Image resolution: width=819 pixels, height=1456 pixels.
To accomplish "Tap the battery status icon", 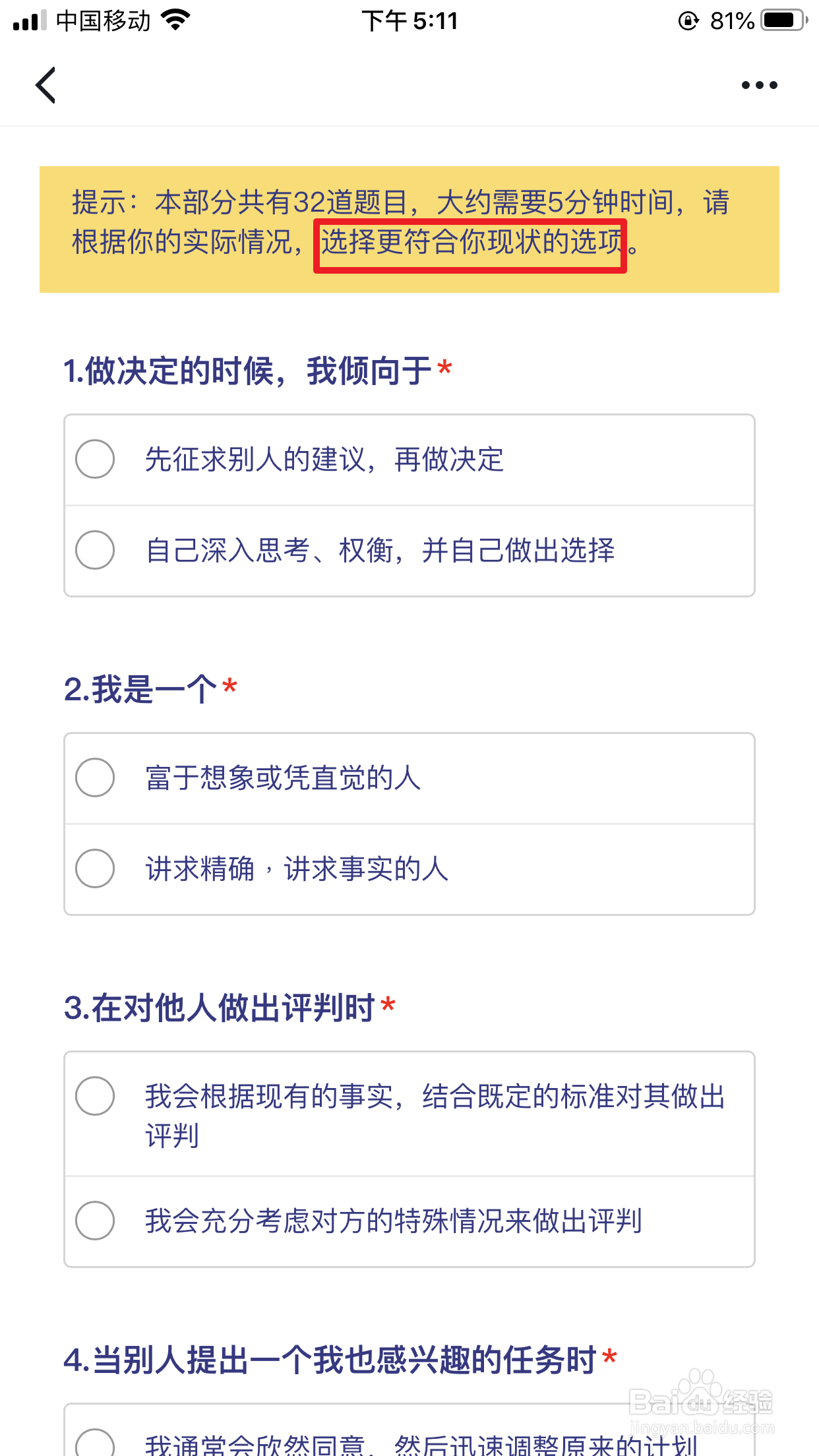I will pos(783,20).
